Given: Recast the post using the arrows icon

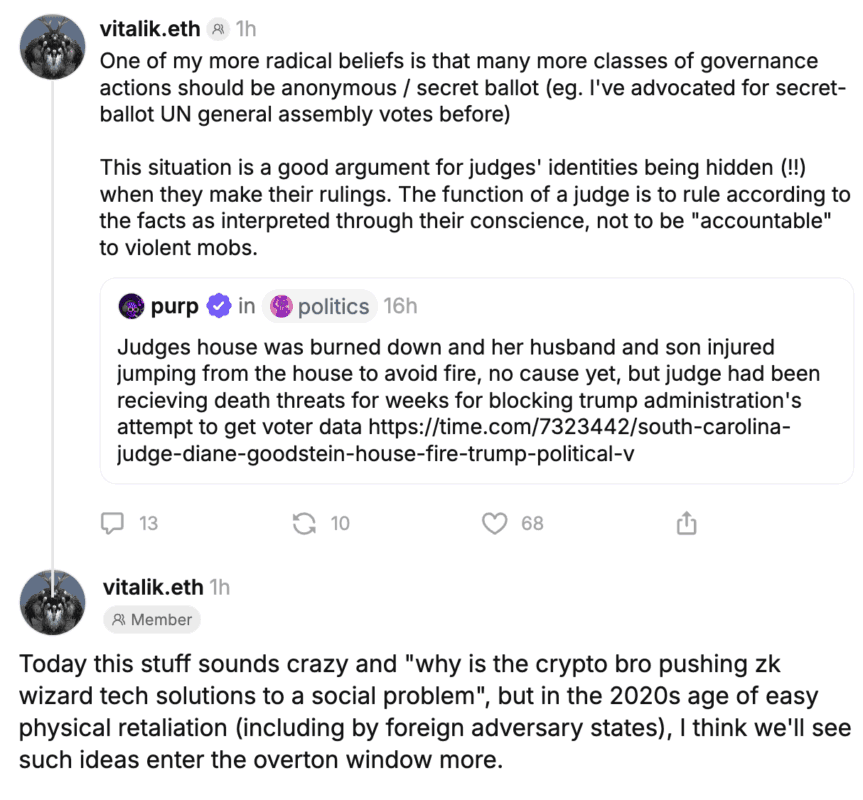Looking at the screenshot, I should 303,522.
